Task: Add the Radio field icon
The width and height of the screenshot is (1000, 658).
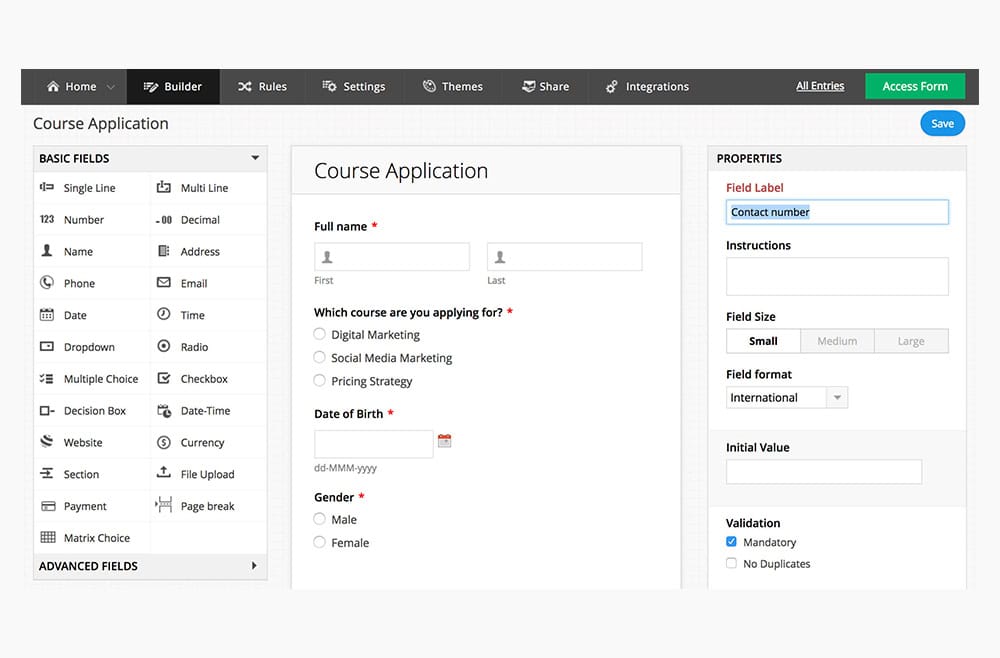Action: [x=164, y=346]
